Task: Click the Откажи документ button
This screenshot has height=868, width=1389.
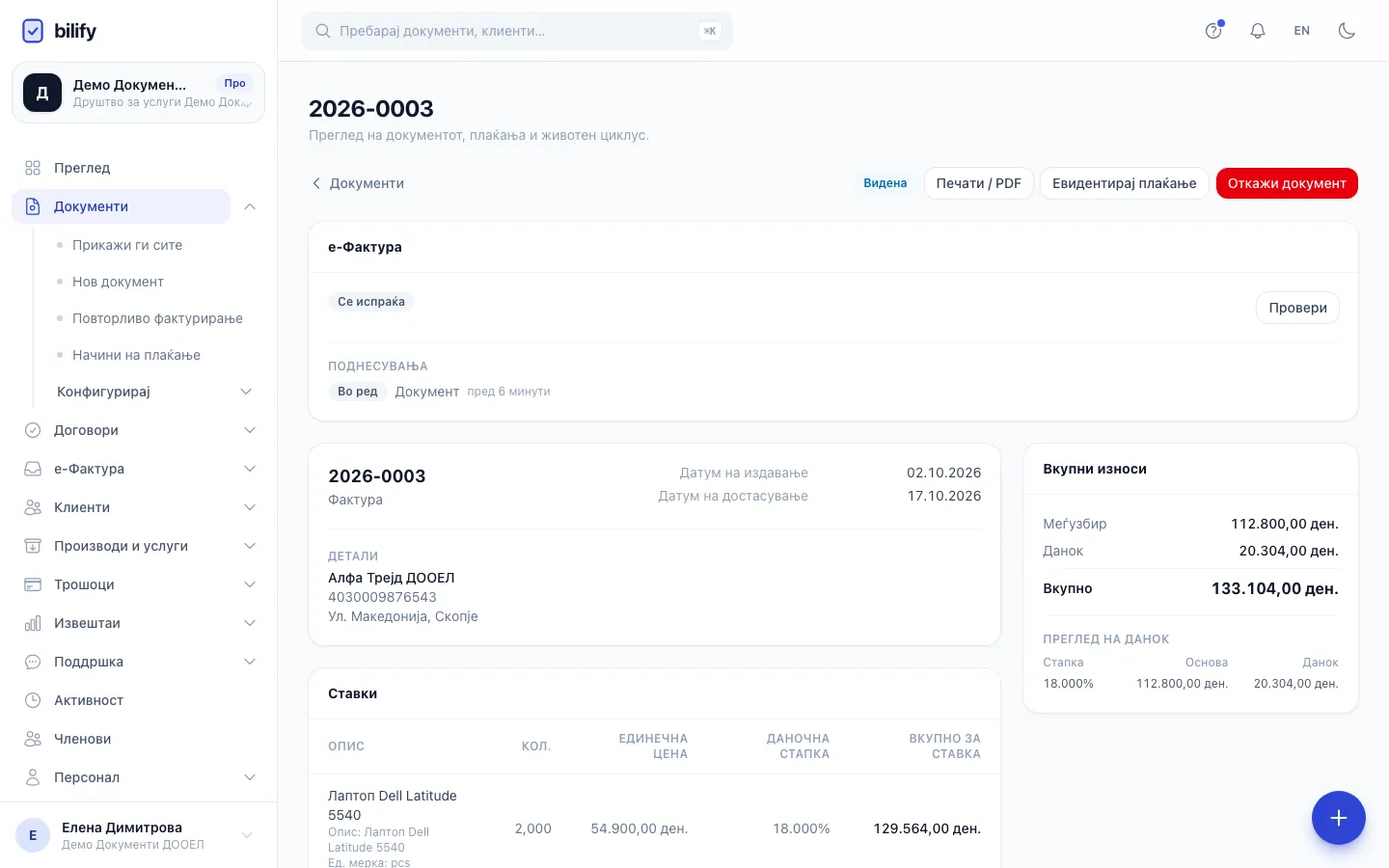Action: click(x=1287, y=183)
